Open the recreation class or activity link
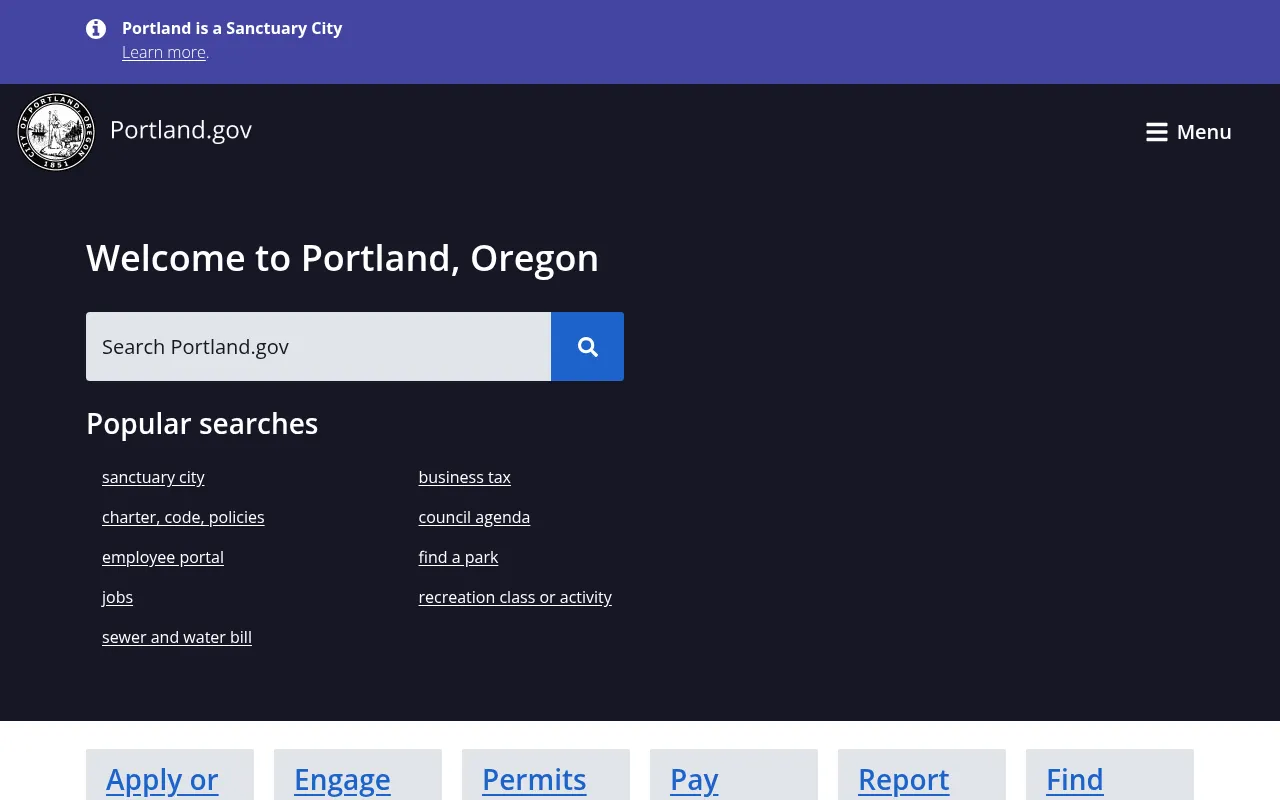Image resolution: width=1280 pixels, height=800 pixels. coord(515,597)
